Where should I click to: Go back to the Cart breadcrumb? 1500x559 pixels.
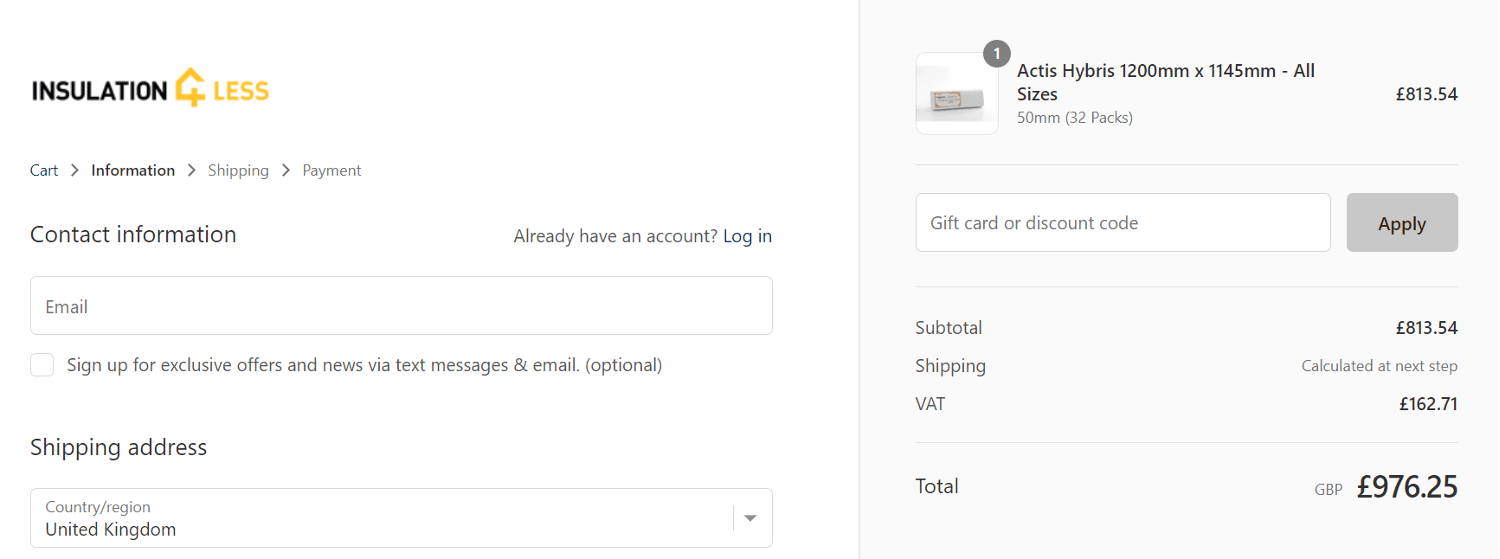pos(44,171)
